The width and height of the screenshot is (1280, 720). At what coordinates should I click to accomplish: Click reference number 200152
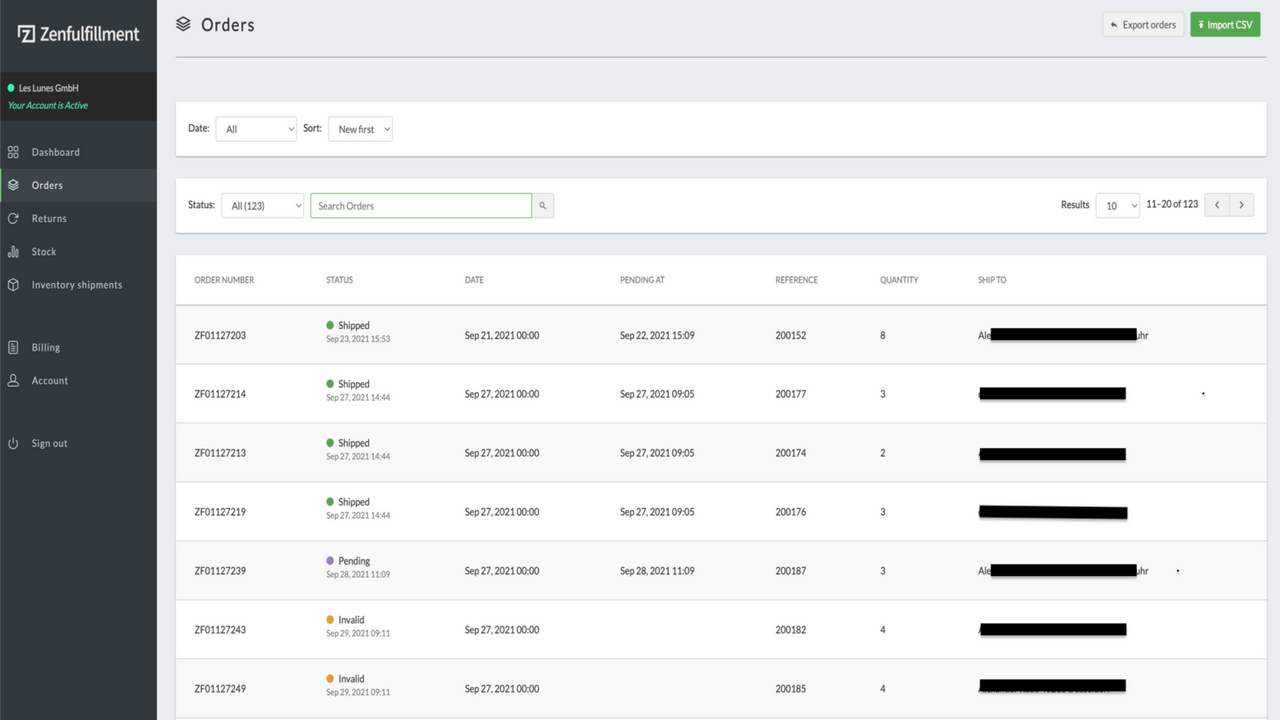790,336
